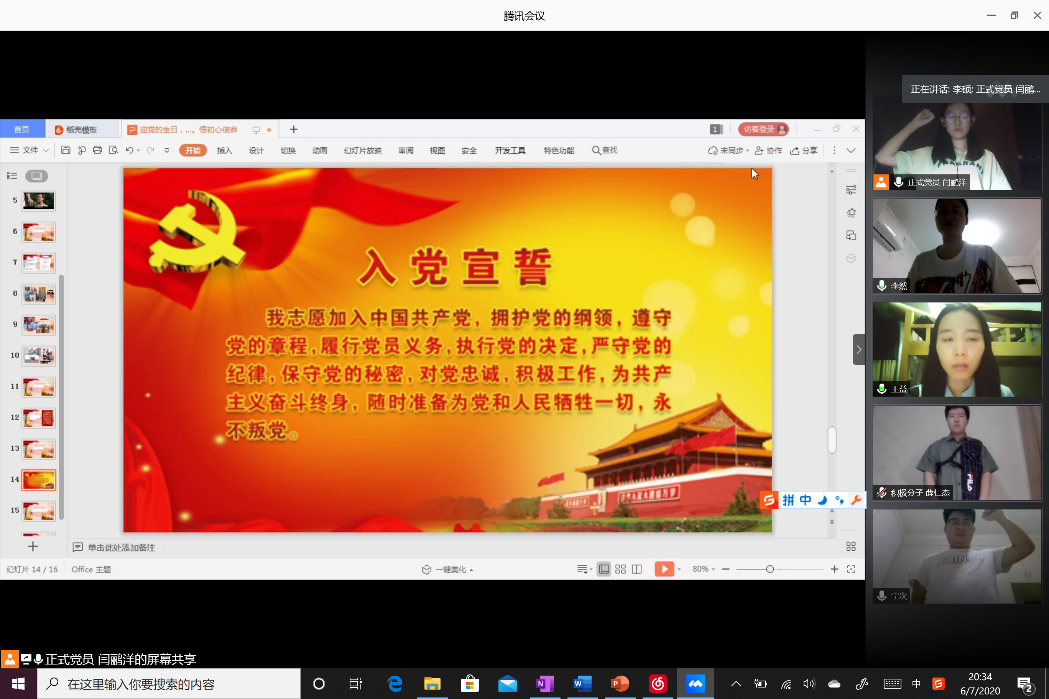1049x699 pixels.
Task: Open PowerPoint from the taskbar
Action: click(x=620, y=684)
